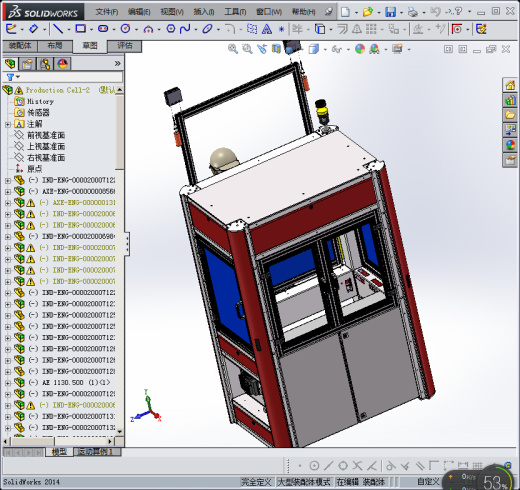
Task: Open Design Library in task pane
Action: point(510,100)
